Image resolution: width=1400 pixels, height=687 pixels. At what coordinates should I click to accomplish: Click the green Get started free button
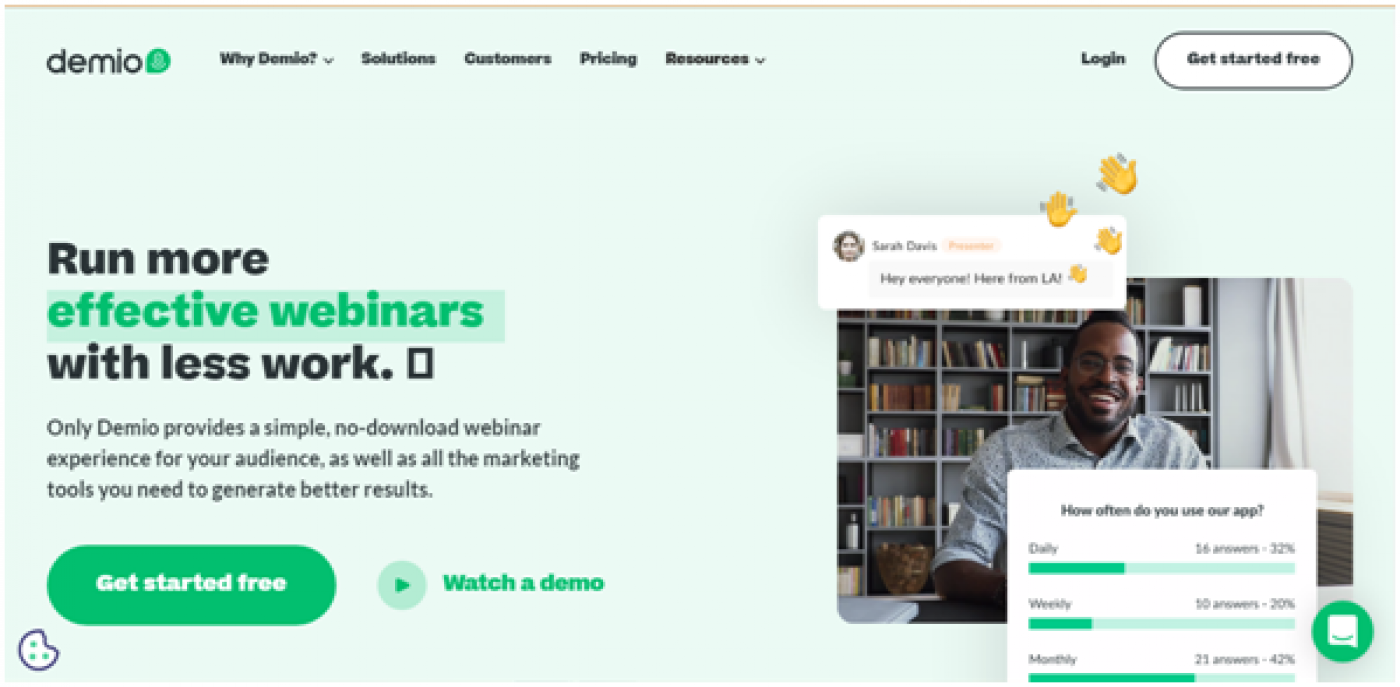click(x=191, y=585)
